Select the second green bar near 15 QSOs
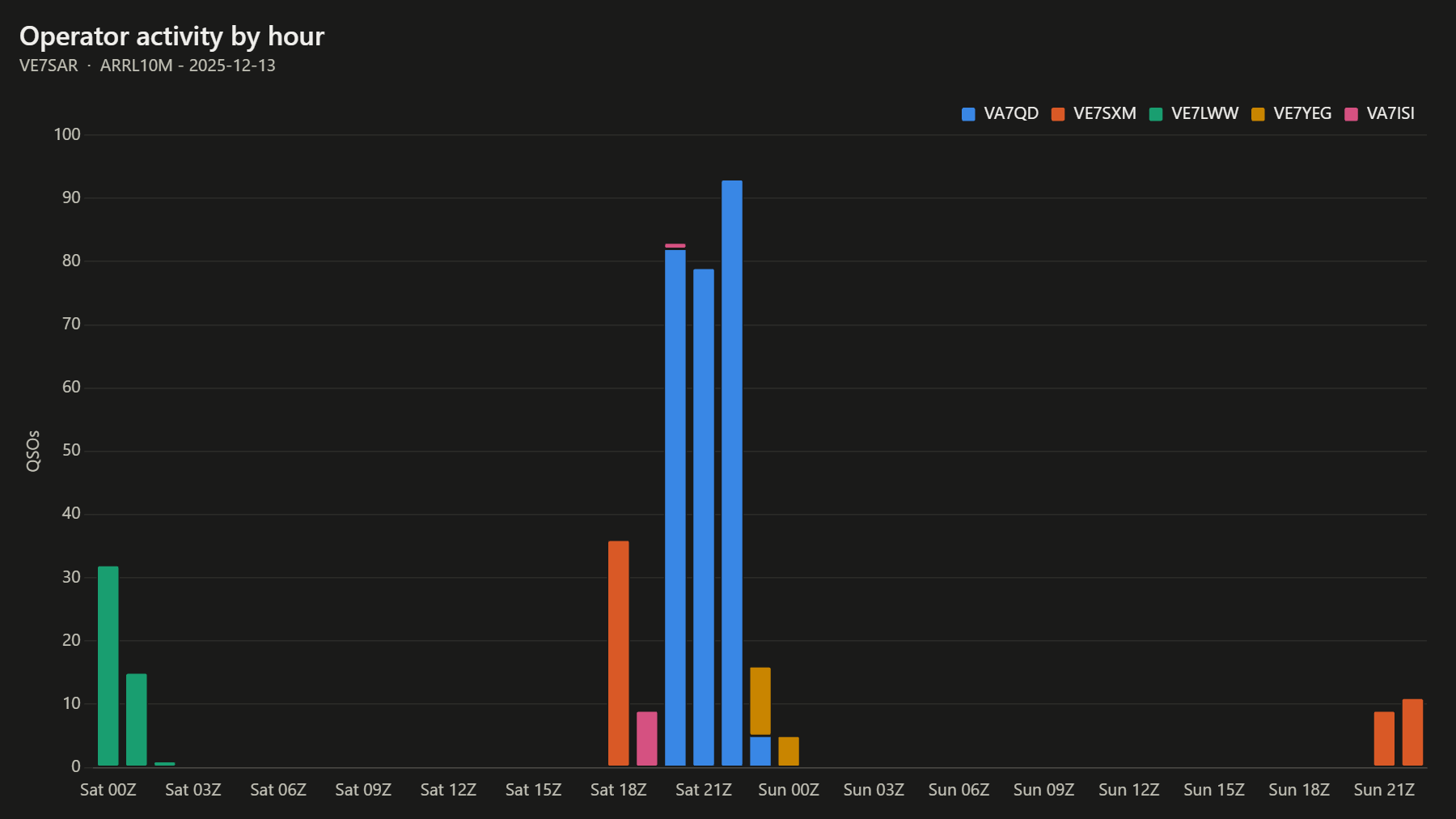 click(137, 719)
